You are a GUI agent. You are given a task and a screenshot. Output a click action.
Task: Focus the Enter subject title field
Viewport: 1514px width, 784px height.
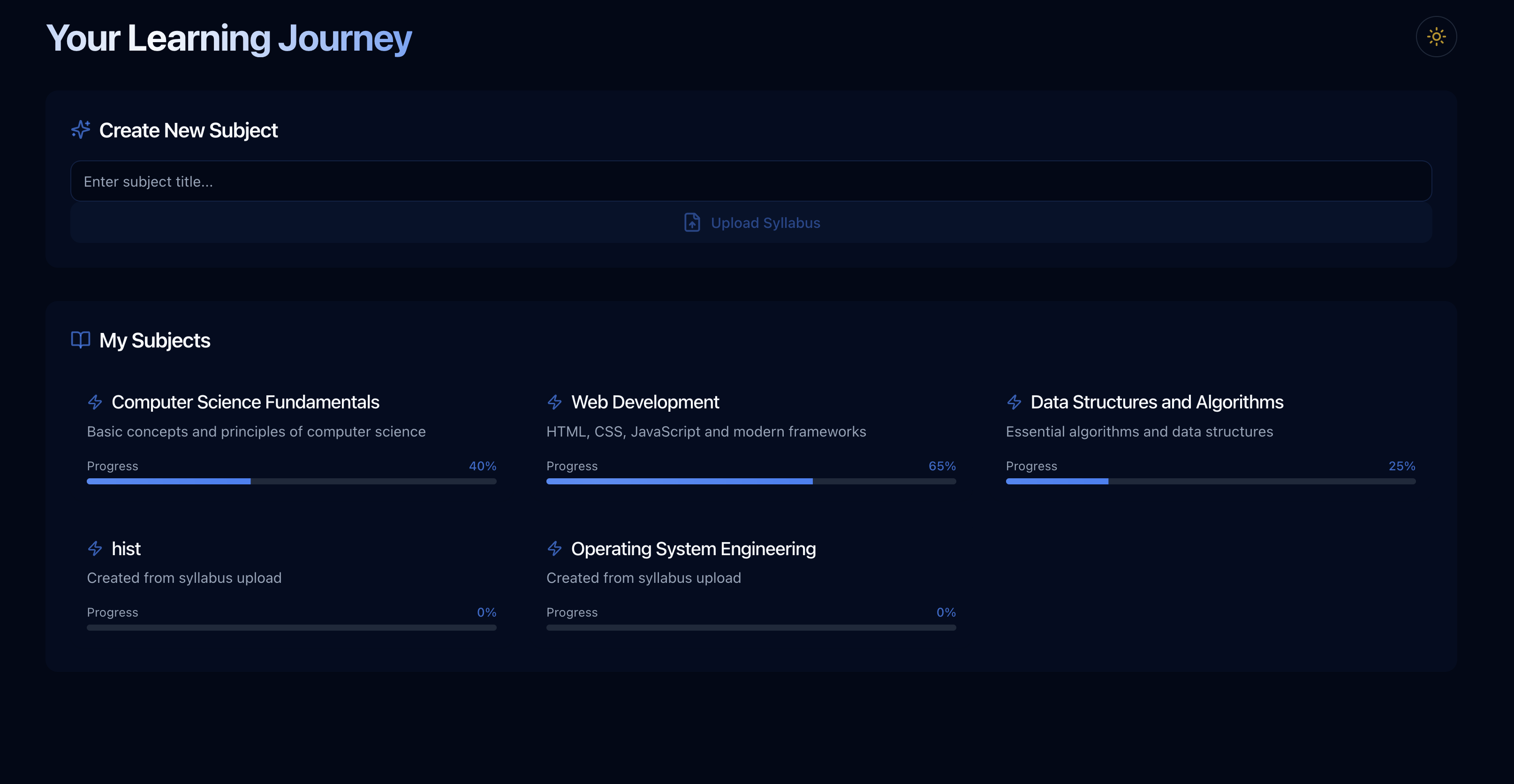750,181
